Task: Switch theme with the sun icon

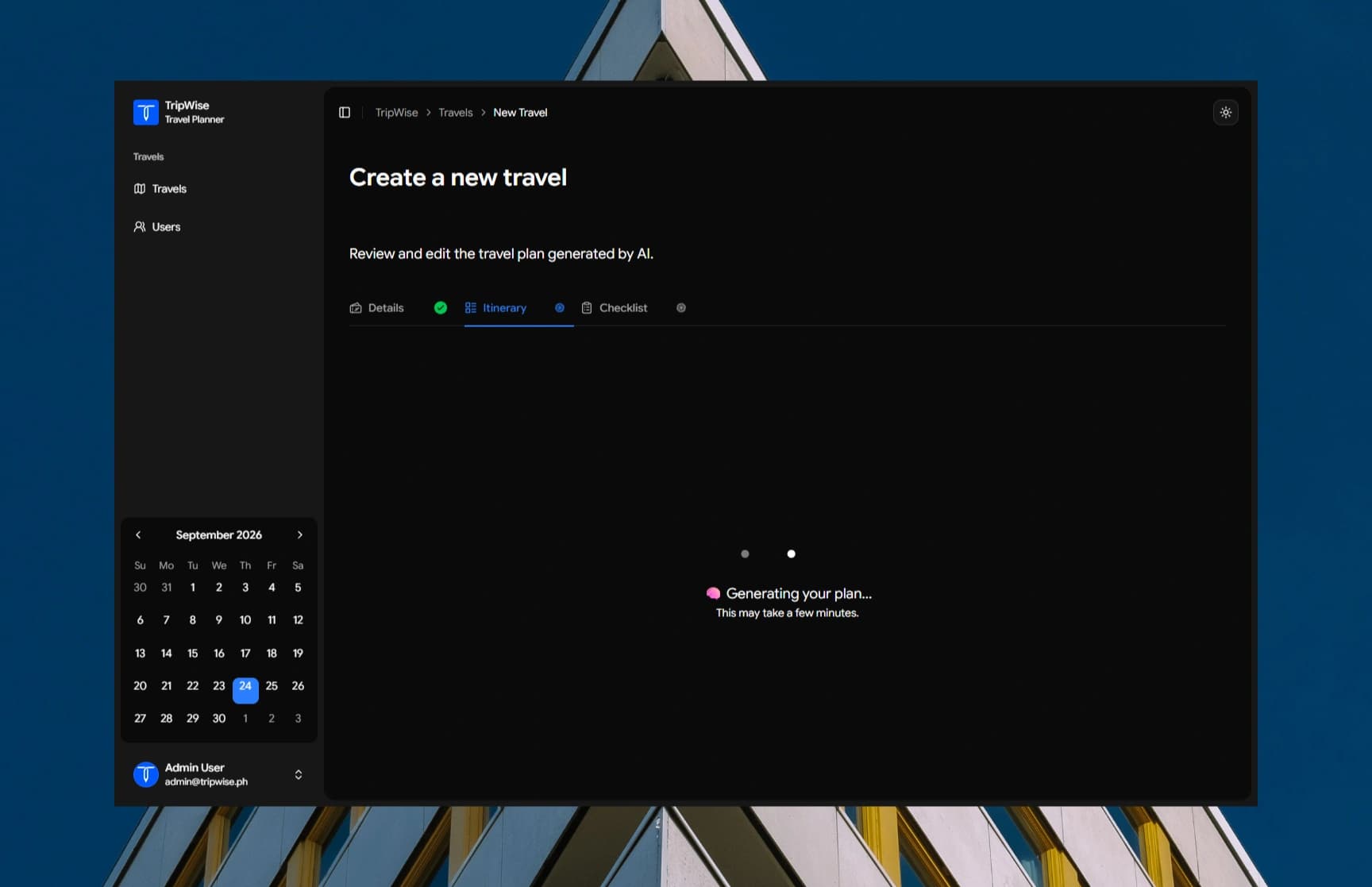Action: (1226, 113)
